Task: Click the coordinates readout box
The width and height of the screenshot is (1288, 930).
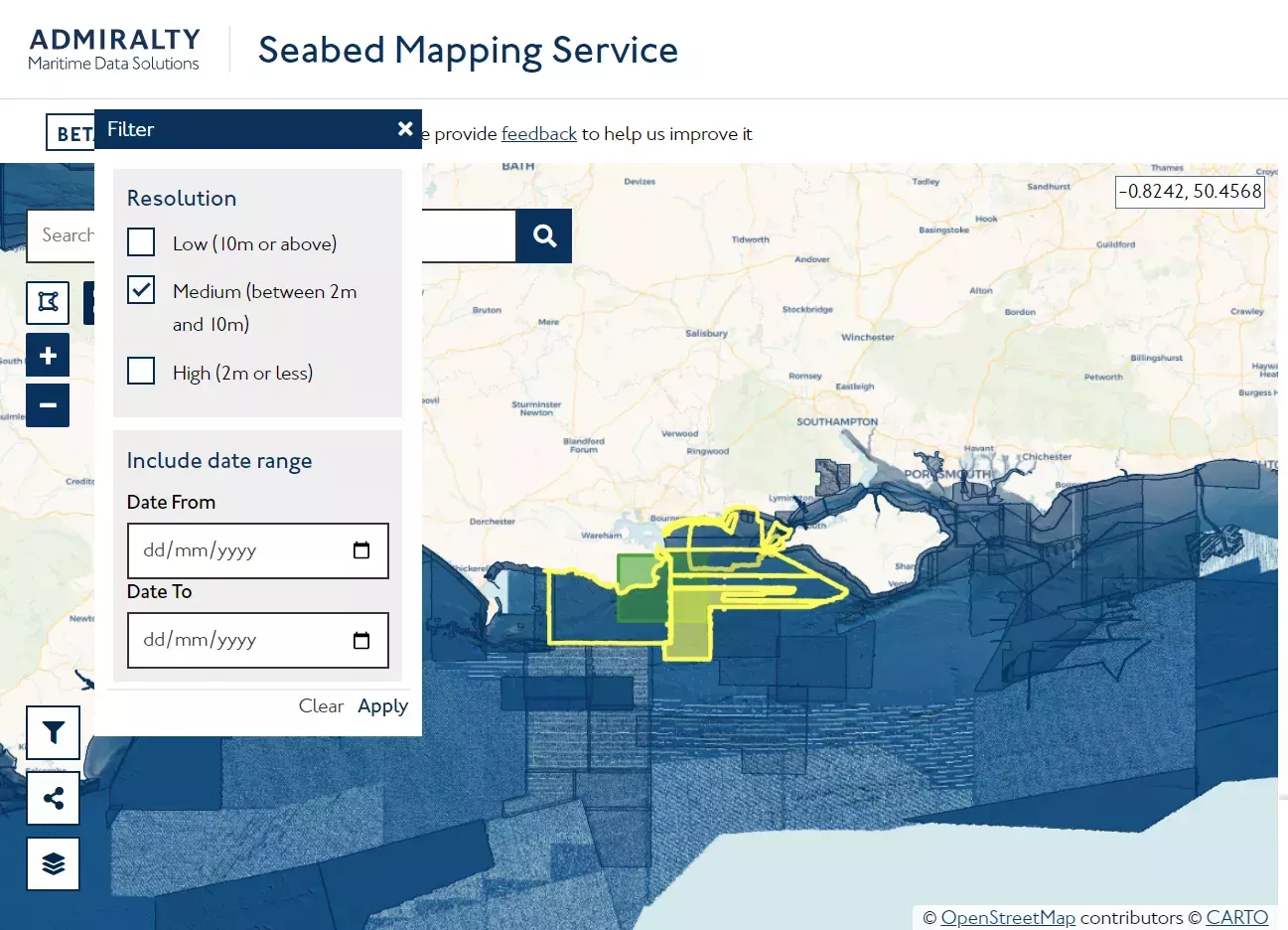Action: click(x=1191, y=191)
